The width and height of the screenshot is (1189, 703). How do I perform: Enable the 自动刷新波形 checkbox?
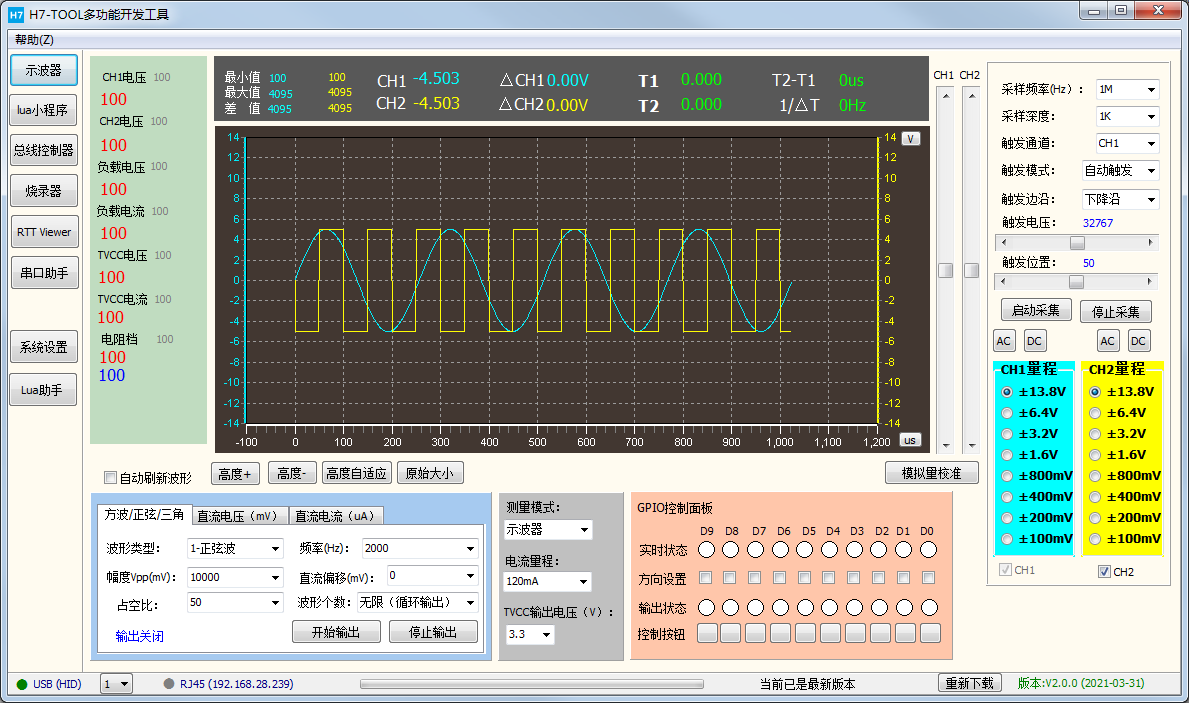pyautogui.click(x=111, y=478)
